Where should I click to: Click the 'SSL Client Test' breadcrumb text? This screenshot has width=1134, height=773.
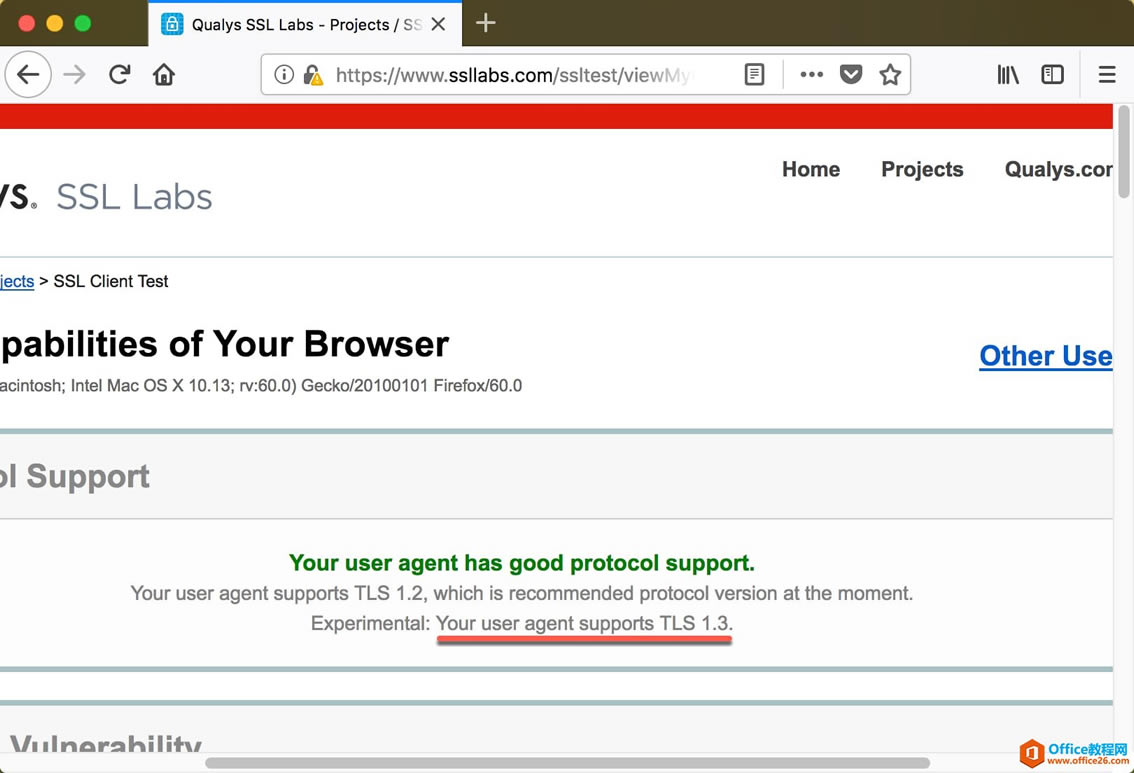pyautogui.click(x=111, y=281)
